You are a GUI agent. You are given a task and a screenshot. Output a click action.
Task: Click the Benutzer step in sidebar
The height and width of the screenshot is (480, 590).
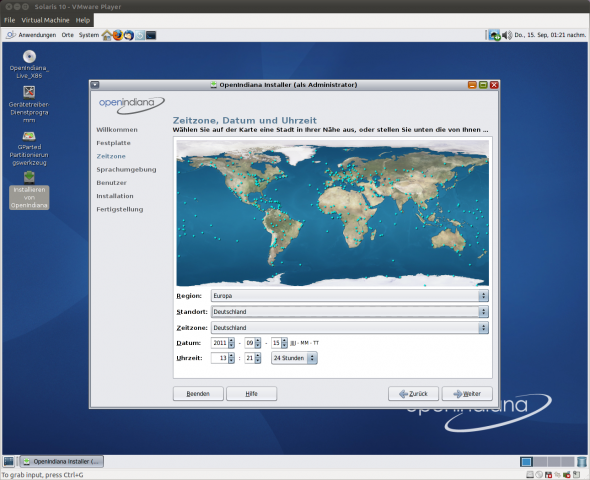(x=111, y=183)
